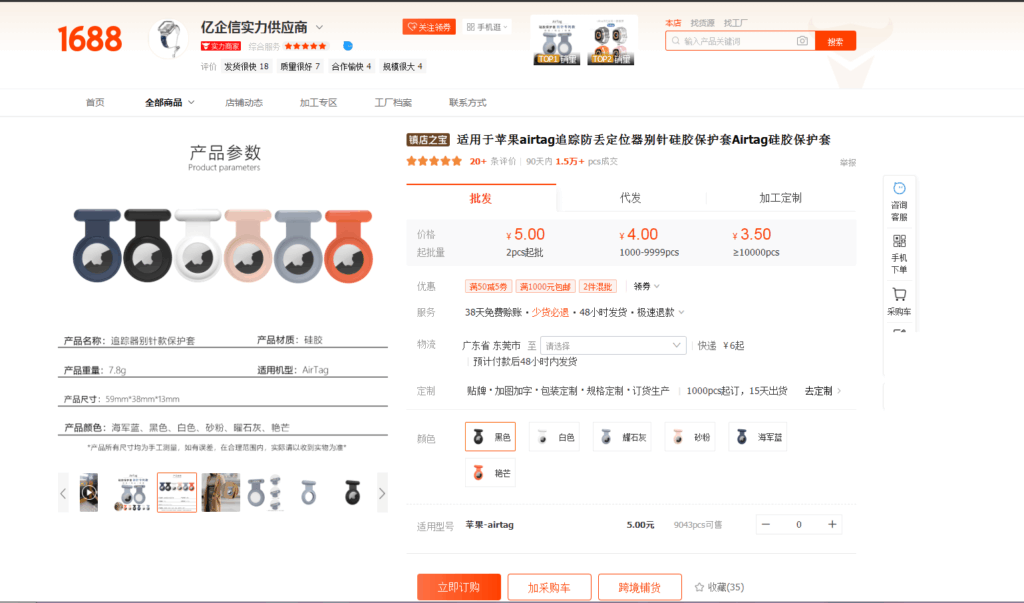Open the 请选择 destination dropdown
The height and width of the screenshot is (603, 1024).
point(613,346)
